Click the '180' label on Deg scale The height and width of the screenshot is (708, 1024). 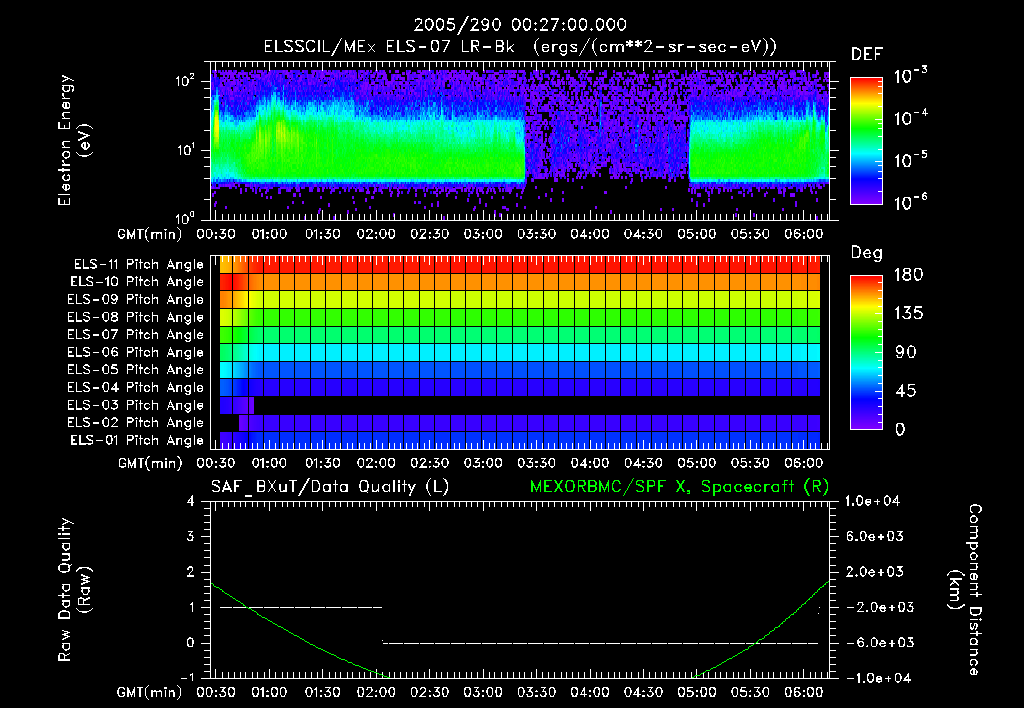908,275
